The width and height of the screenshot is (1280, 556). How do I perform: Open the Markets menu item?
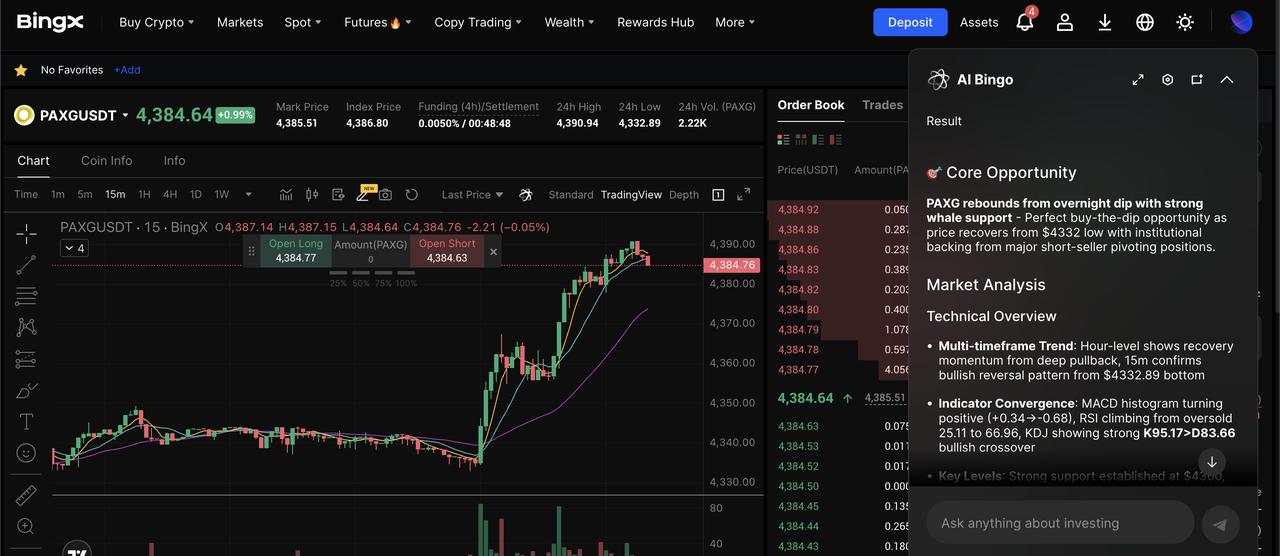point(240,22)
